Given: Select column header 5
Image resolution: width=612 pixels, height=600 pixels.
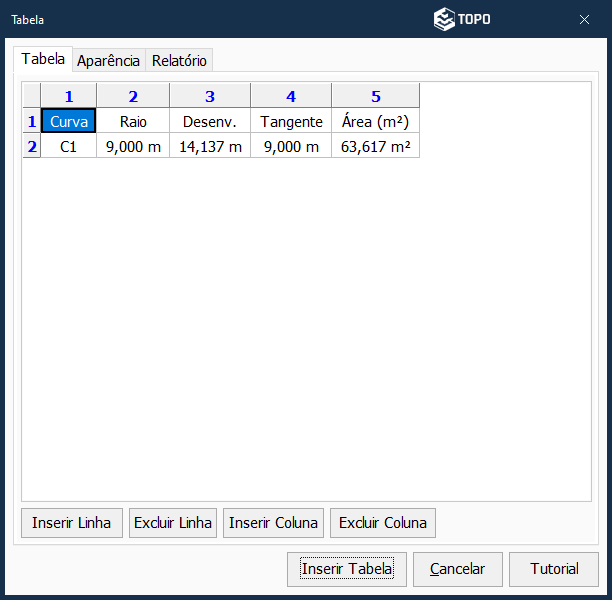Looking at the screenshot, I should (376, 96).
